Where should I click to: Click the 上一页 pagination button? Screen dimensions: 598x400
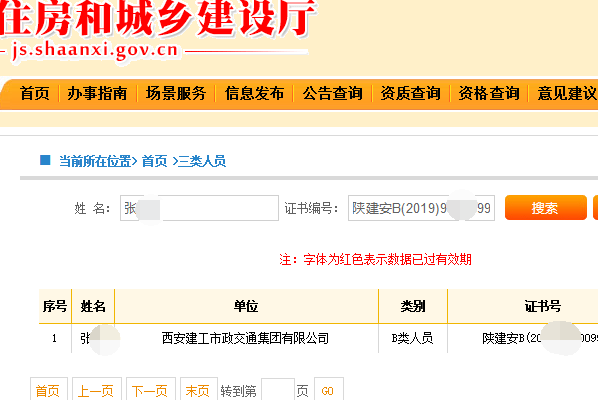click(x=97, y=390)
